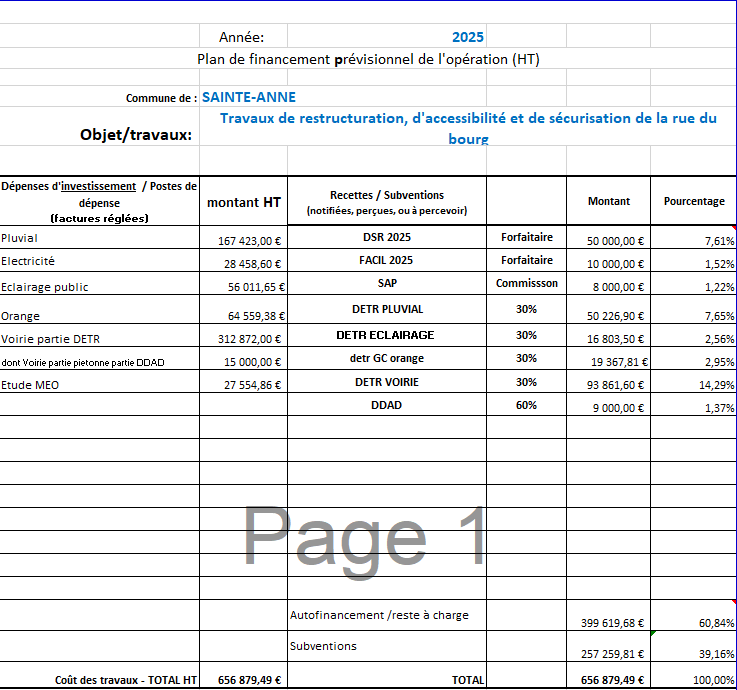Select the percentage 60,84%
Screen dimensions: 737x690
[x=716, y=623]
